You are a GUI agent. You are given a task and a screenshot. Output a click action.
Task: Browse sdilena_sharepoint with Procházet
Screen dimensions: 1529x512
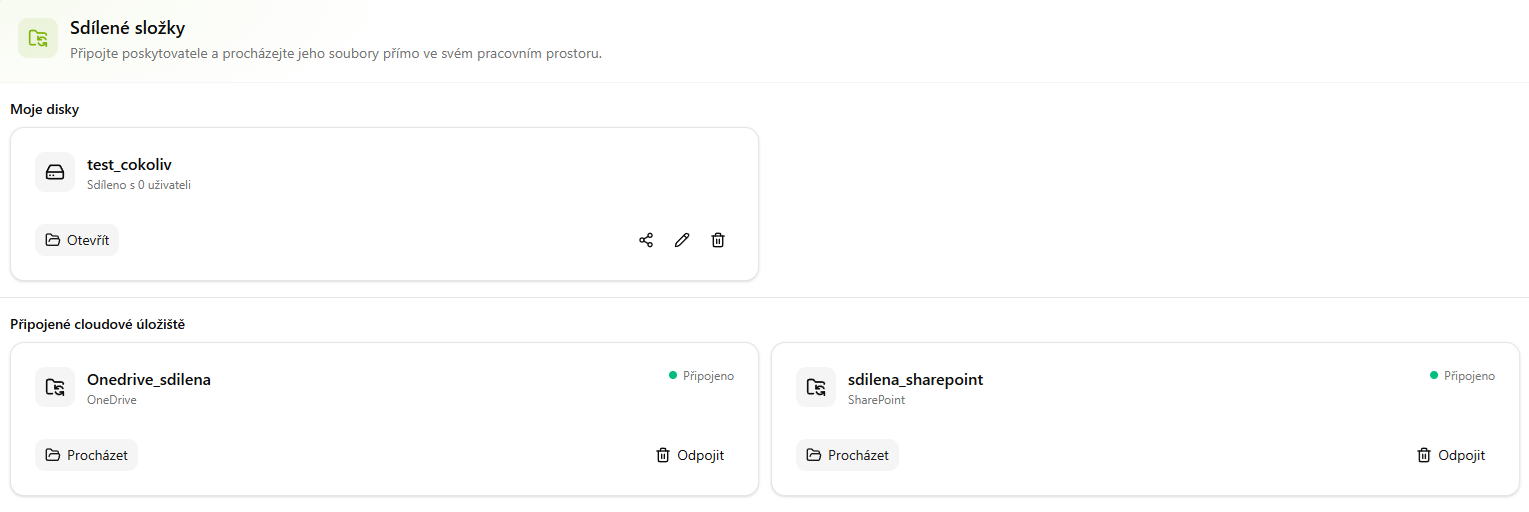click(847, 455)
